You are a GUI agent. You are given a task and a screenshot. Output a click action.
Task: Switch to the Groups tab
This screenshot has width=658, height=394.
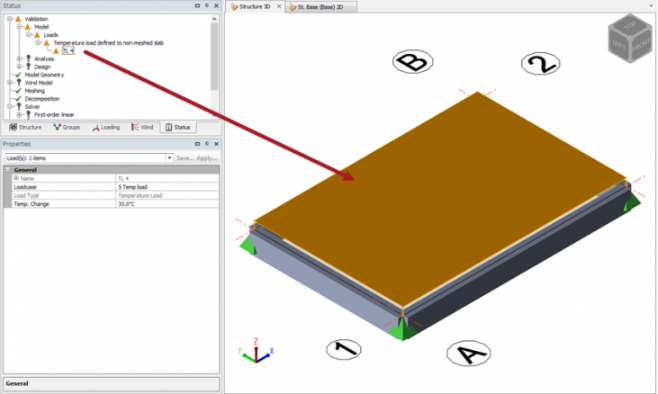coord(66,127)
